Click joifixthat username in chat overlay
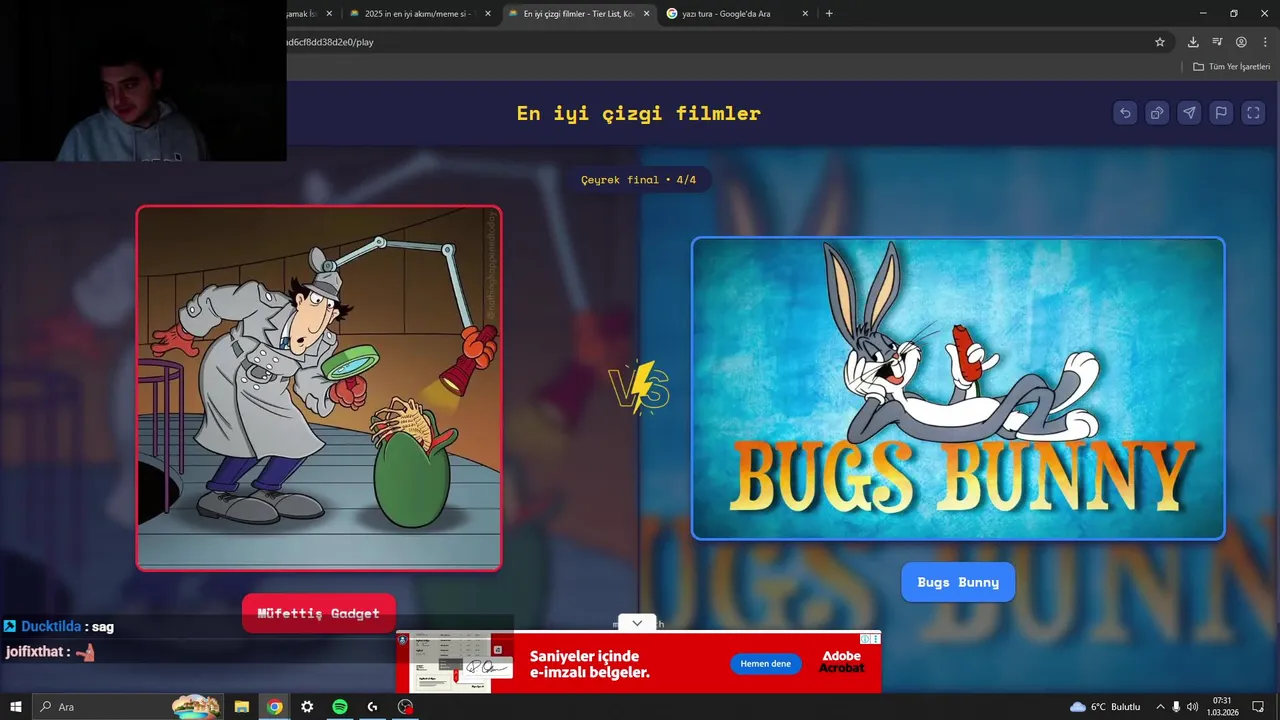This screenshot has height=720, width=1280. (x=34, y=651)
